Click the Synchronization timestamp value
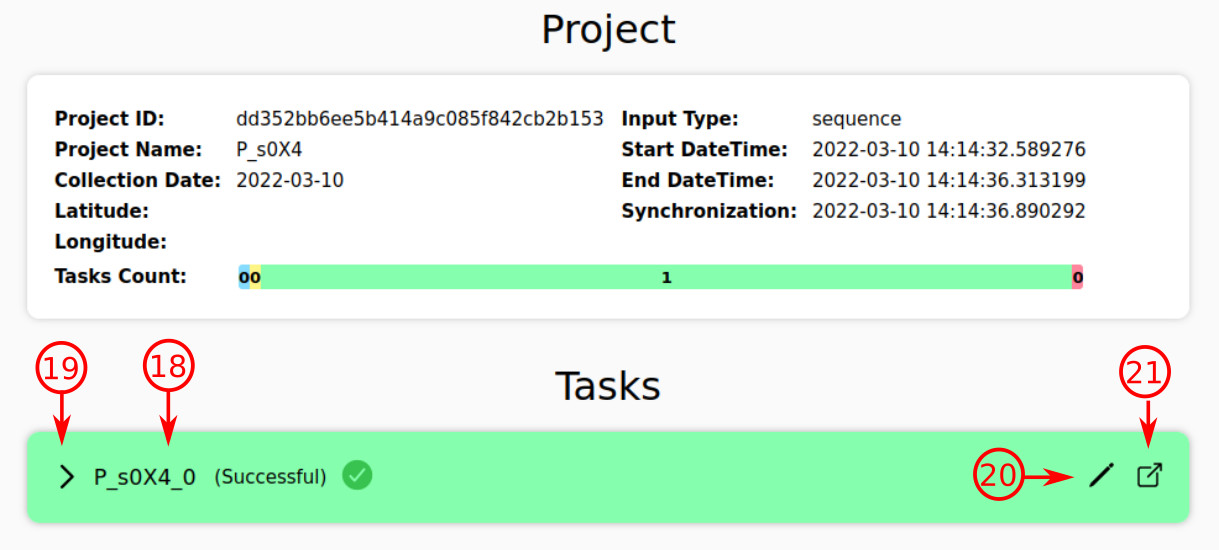This screenshot has width=1219, height=550. tap(949, 212)
